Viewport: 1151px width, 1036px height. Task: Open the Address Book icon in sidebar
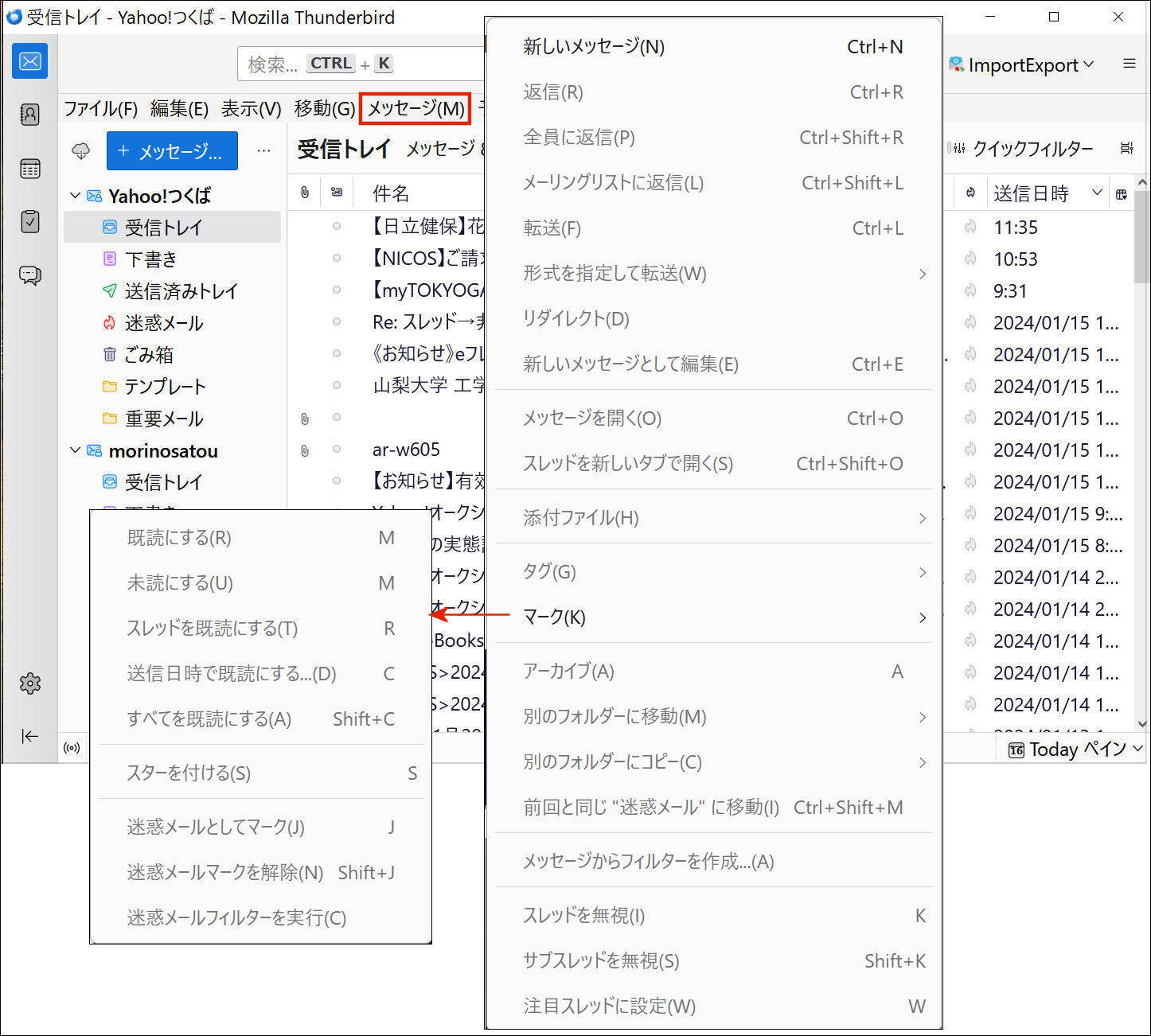point(29,115)
